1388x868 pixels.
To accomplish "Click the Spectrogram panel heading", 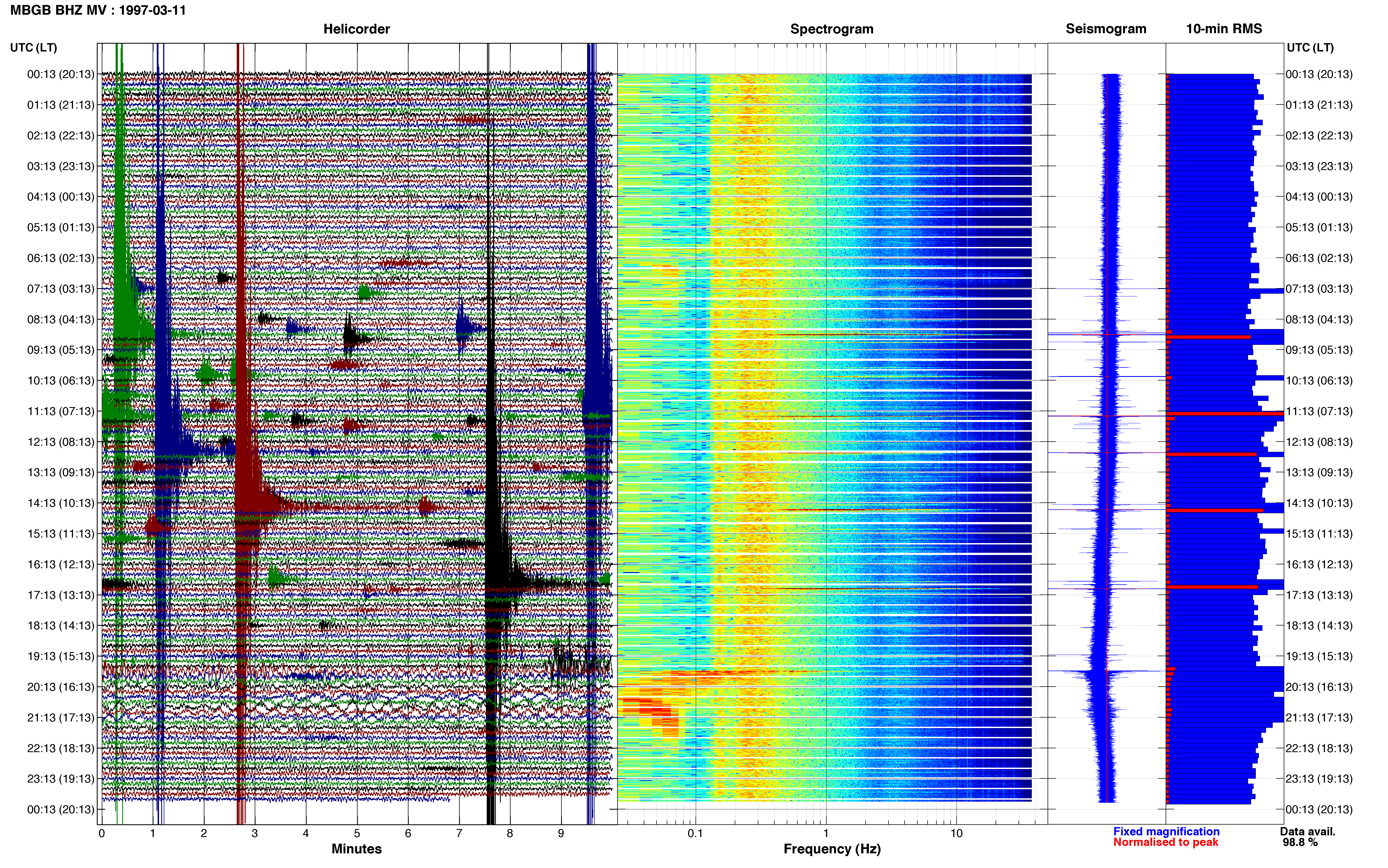I will 832,29.
